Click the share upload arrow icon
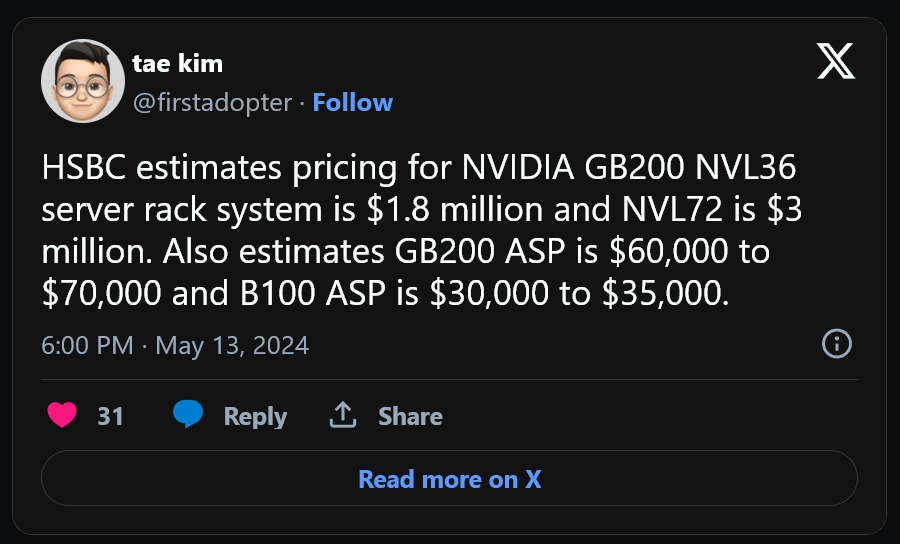The image size is (900, 544). pos(343,415)
